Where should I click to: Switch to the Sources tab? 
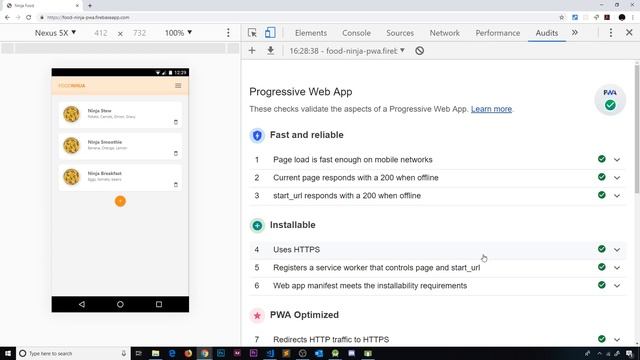[400, 33]
